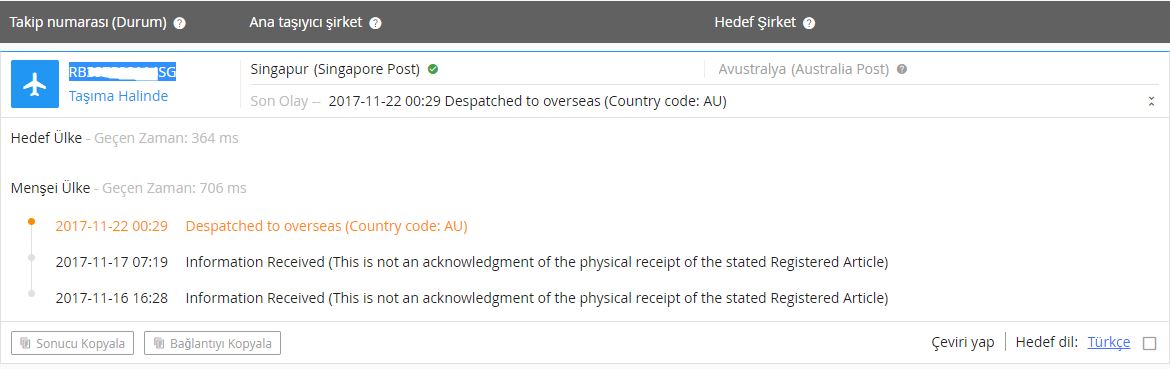Click the Singapur (Singapore Post) carrier name
The image size is (1170, 369).
[x=335, y=69]
